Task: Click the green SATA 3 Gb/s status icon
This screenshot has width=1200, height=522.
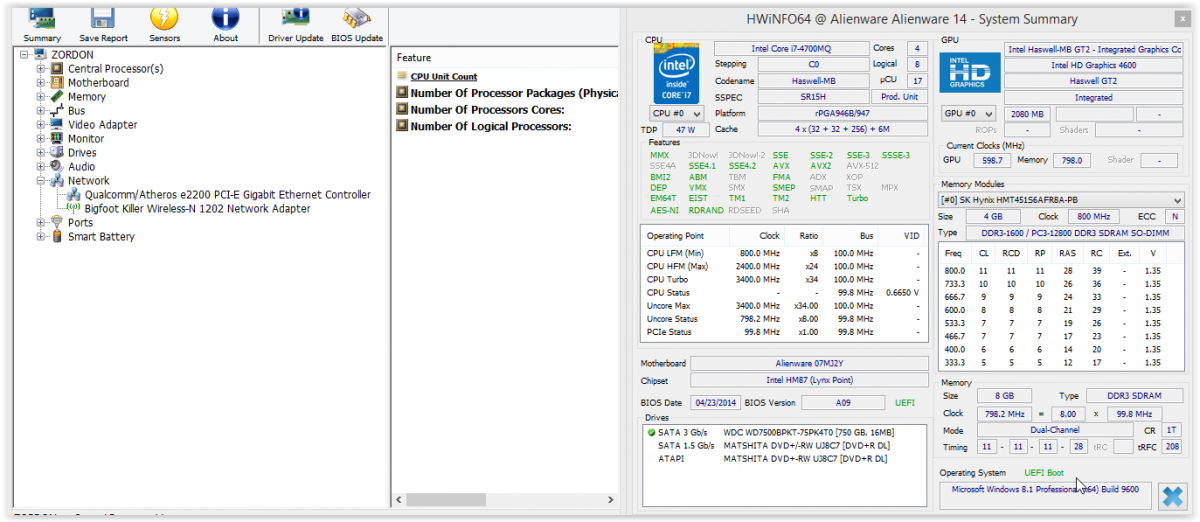Action: [651, 433]
